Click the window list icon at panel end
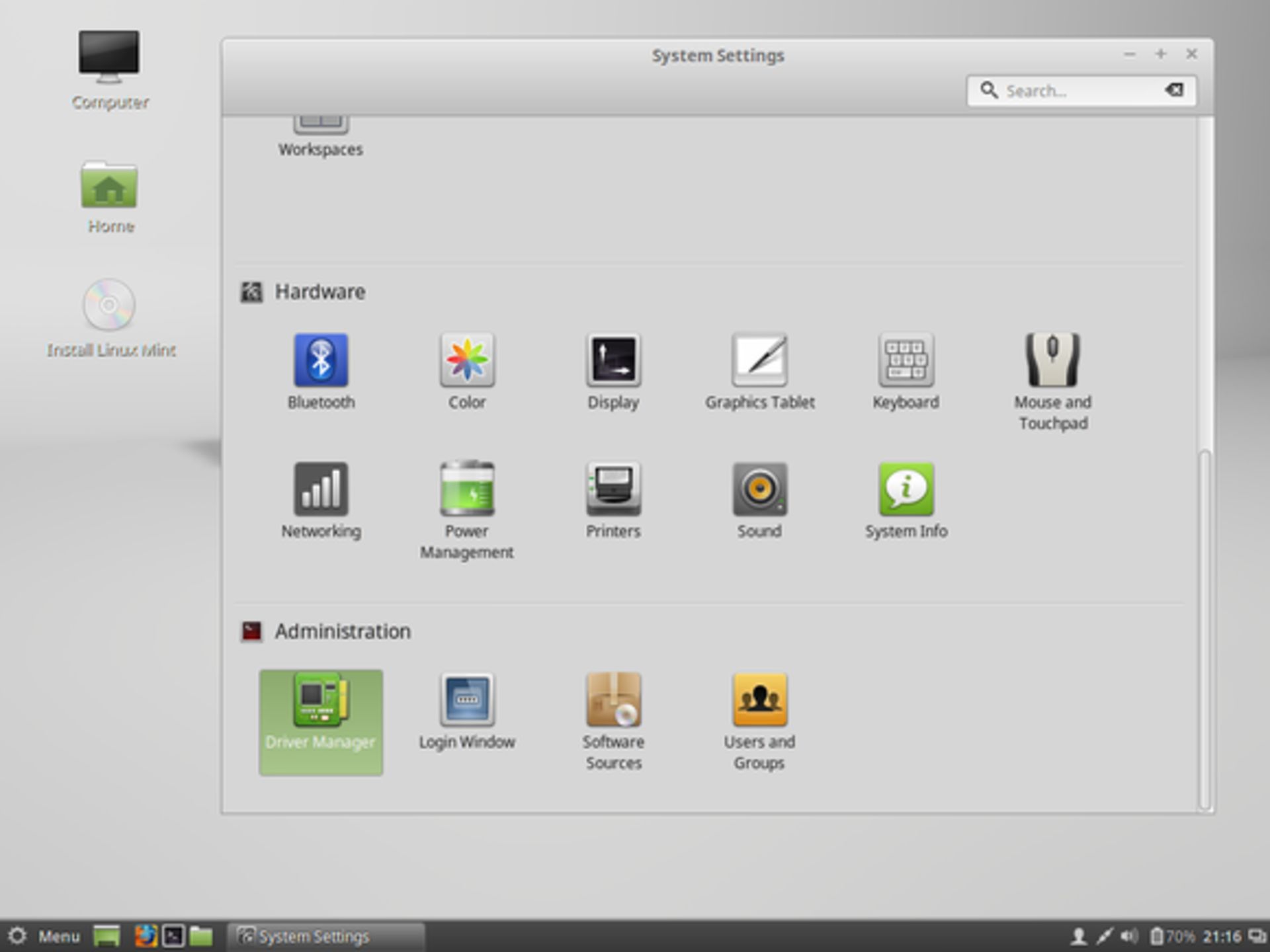 coord(1256,936)
